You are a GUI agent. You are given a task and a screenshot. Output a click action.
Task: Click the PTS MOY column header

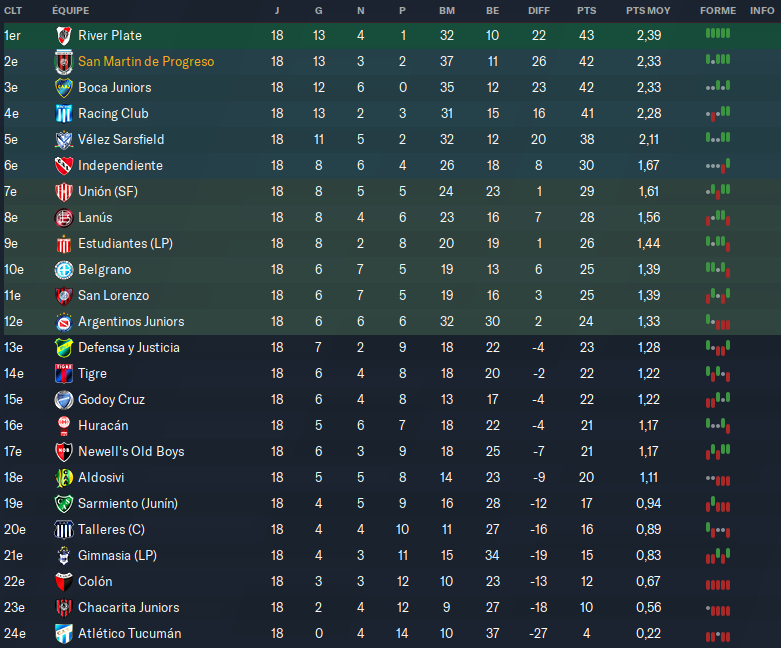tap(648, 10)
